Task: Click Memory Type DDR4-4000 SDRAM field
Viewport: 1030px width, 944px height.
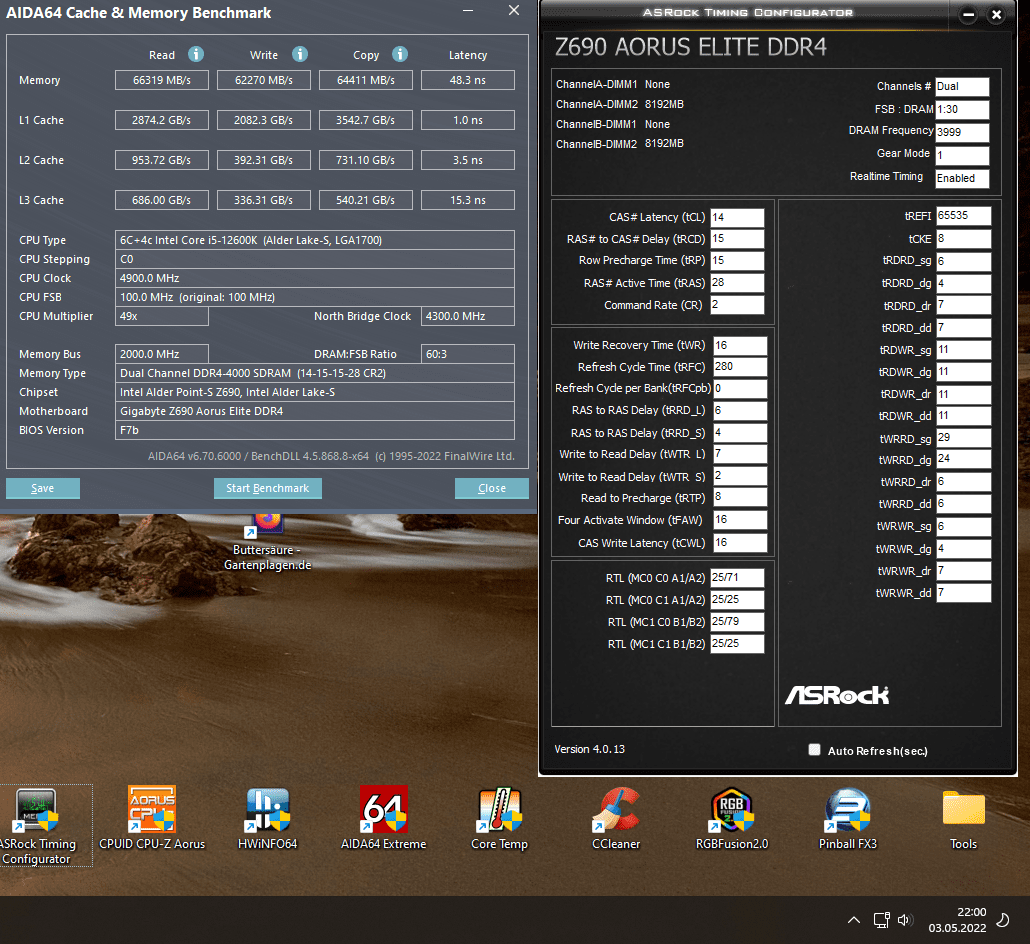Action: [315, 373]
